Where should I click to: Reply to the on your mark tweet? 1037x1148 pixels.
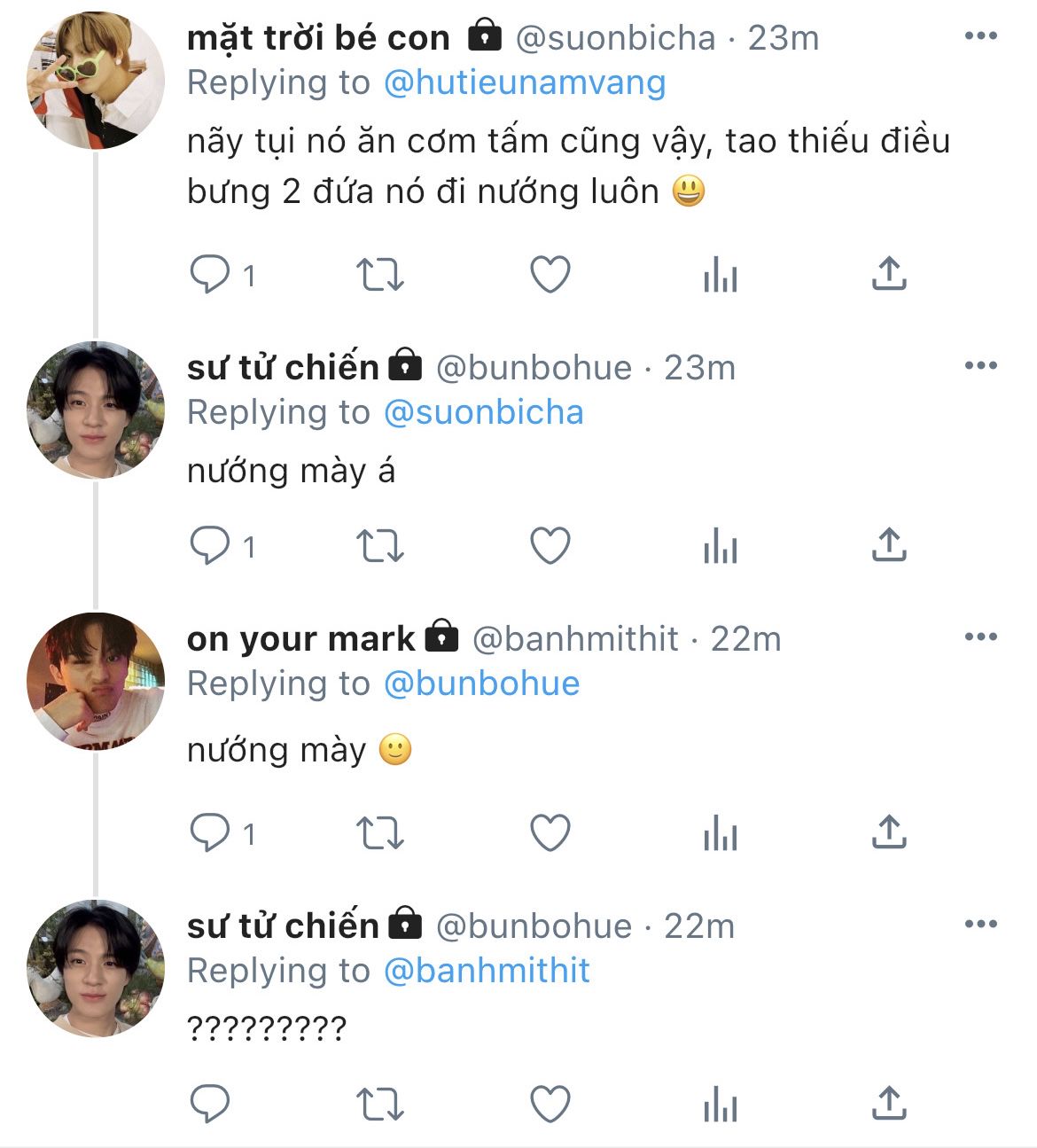tap(210, 833)
